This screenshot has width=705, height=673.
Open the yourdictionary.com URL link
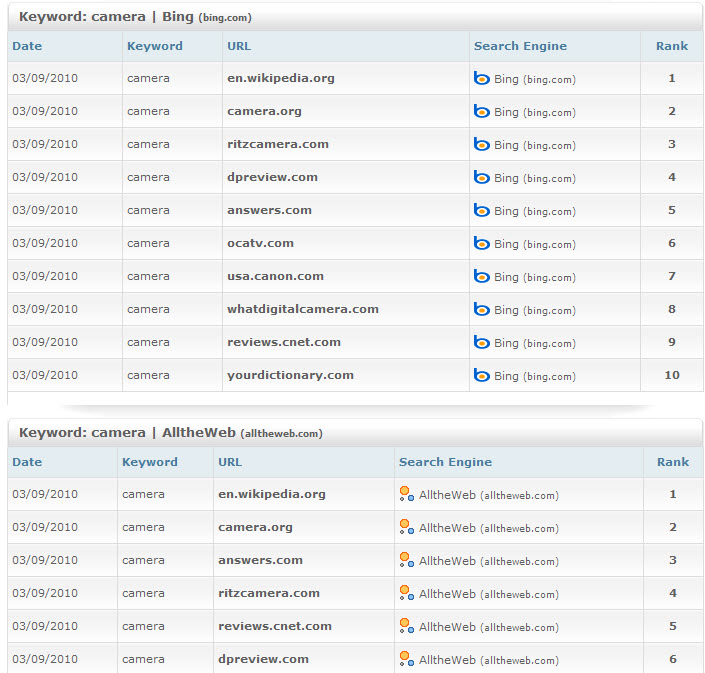290,375
